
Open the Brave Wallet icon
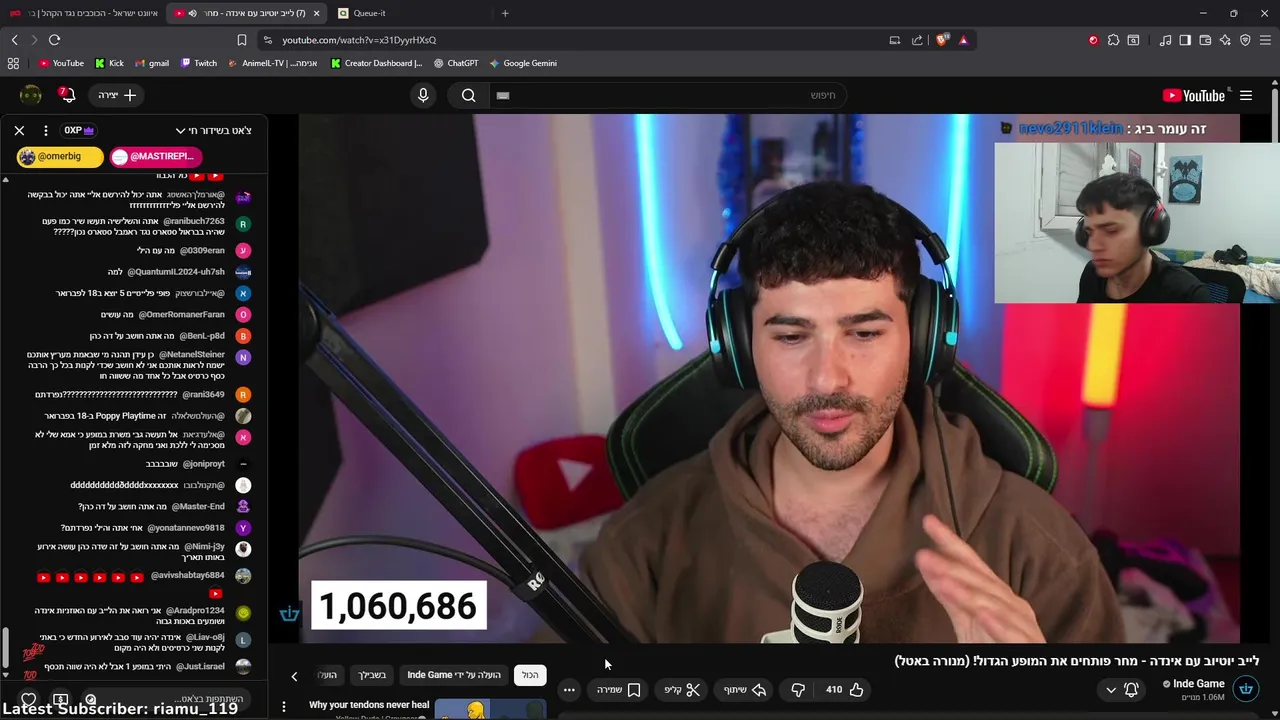tap(1205, 40)
